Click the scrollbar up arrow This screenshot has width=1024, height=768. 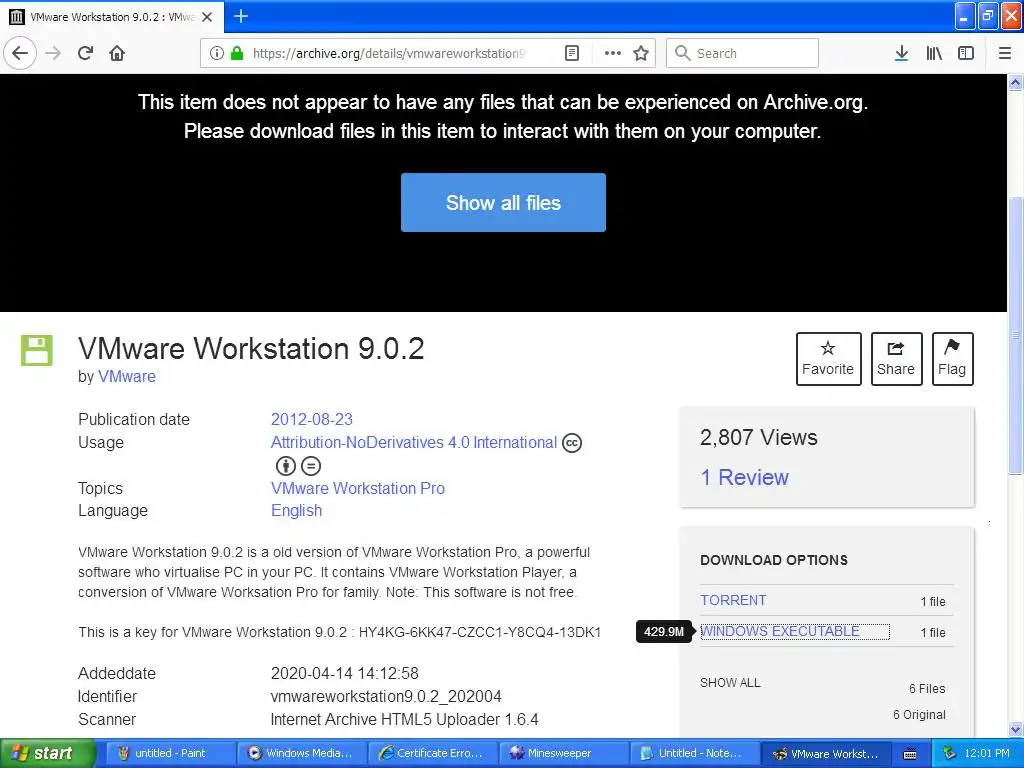pyautogui.click(x=1016, y=82)
